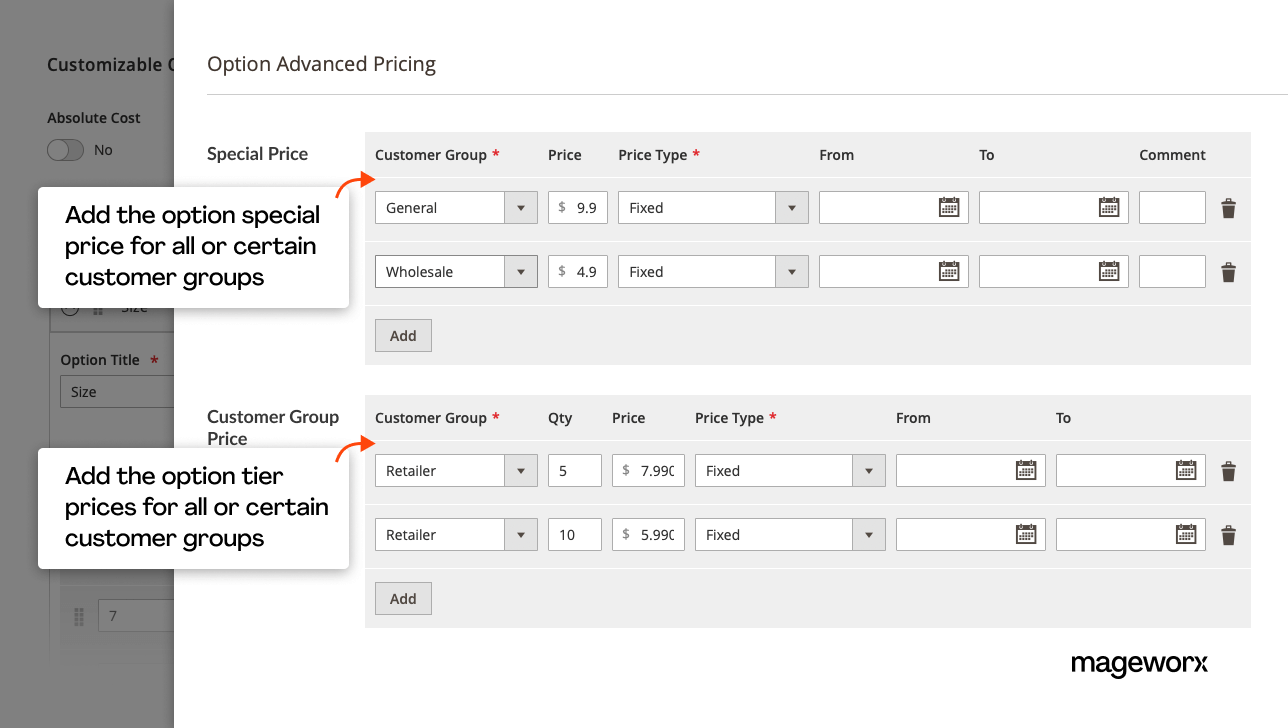Open the To calendar for the Qty 5 Retailer row
This screenshot has width=1288, height=728.
[1185, 470]
